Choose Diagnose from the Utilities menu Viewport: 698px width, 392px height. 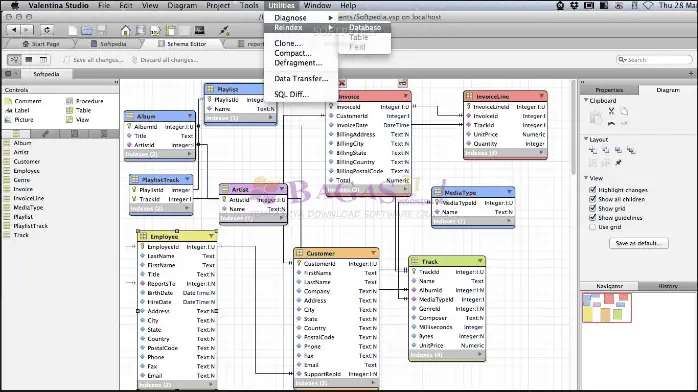[x=301, y=18]
